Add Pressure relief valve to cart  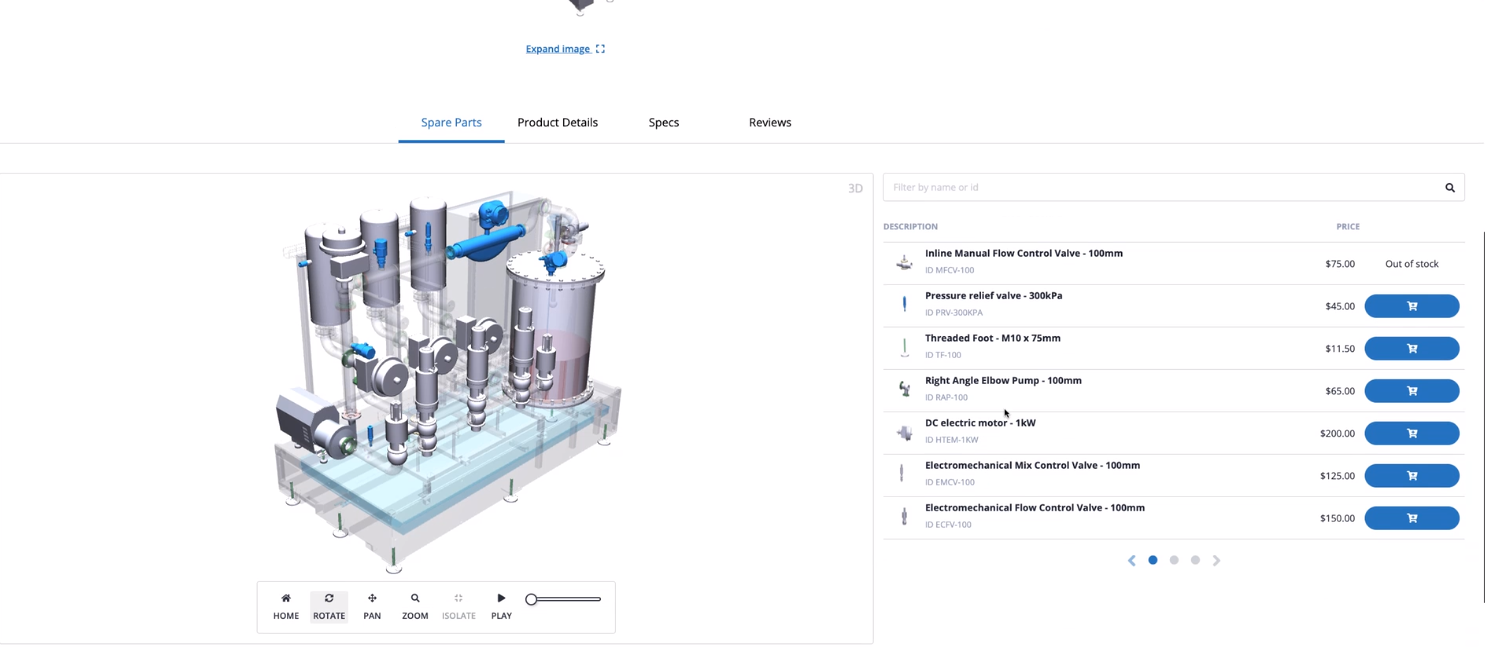tap(1412, 306)
